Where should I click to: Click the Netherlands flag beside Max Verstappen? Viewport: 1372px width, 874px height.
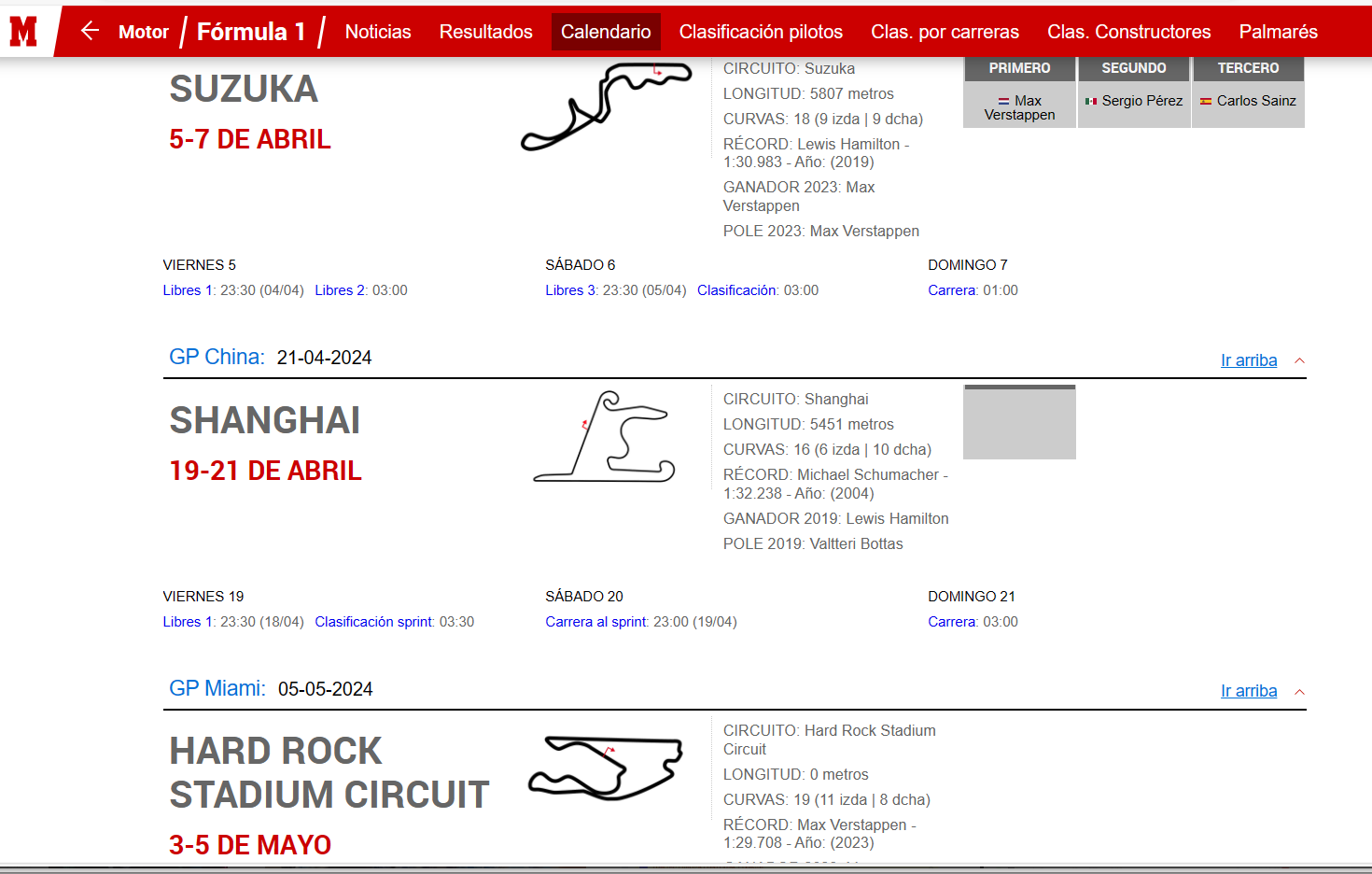(1003, 101)
